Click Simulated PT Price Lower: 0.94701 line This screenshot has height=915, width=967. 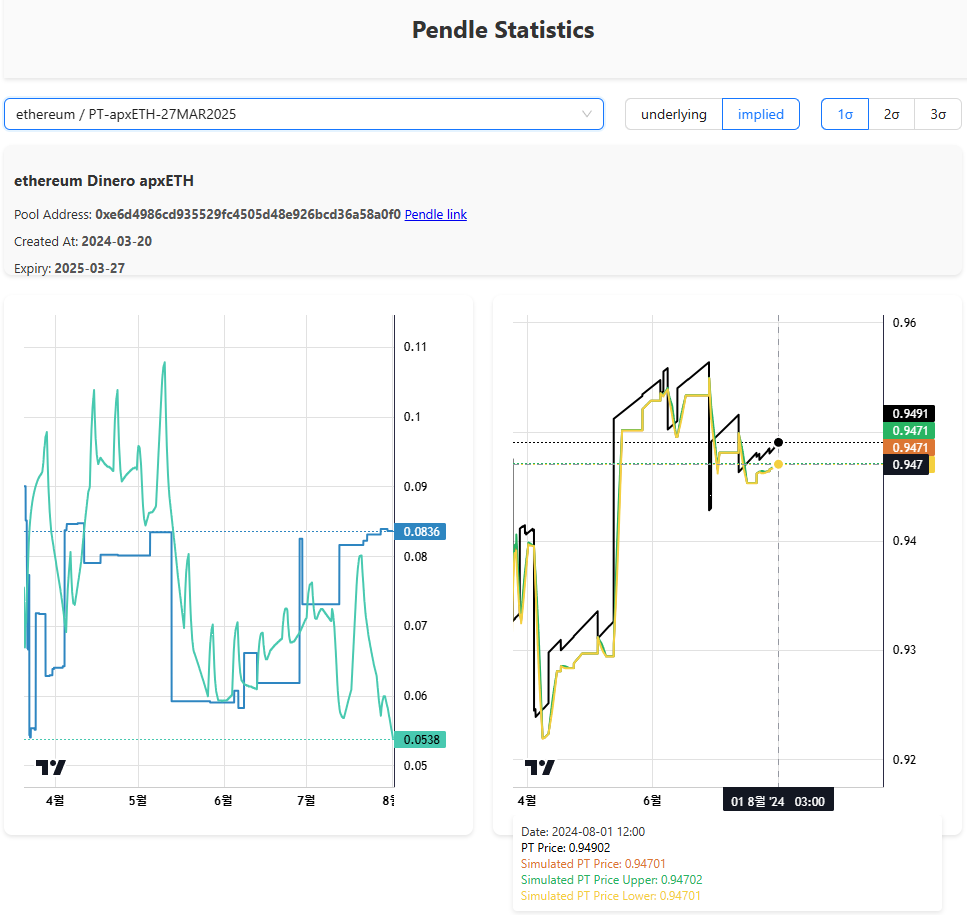coord(611,896)
